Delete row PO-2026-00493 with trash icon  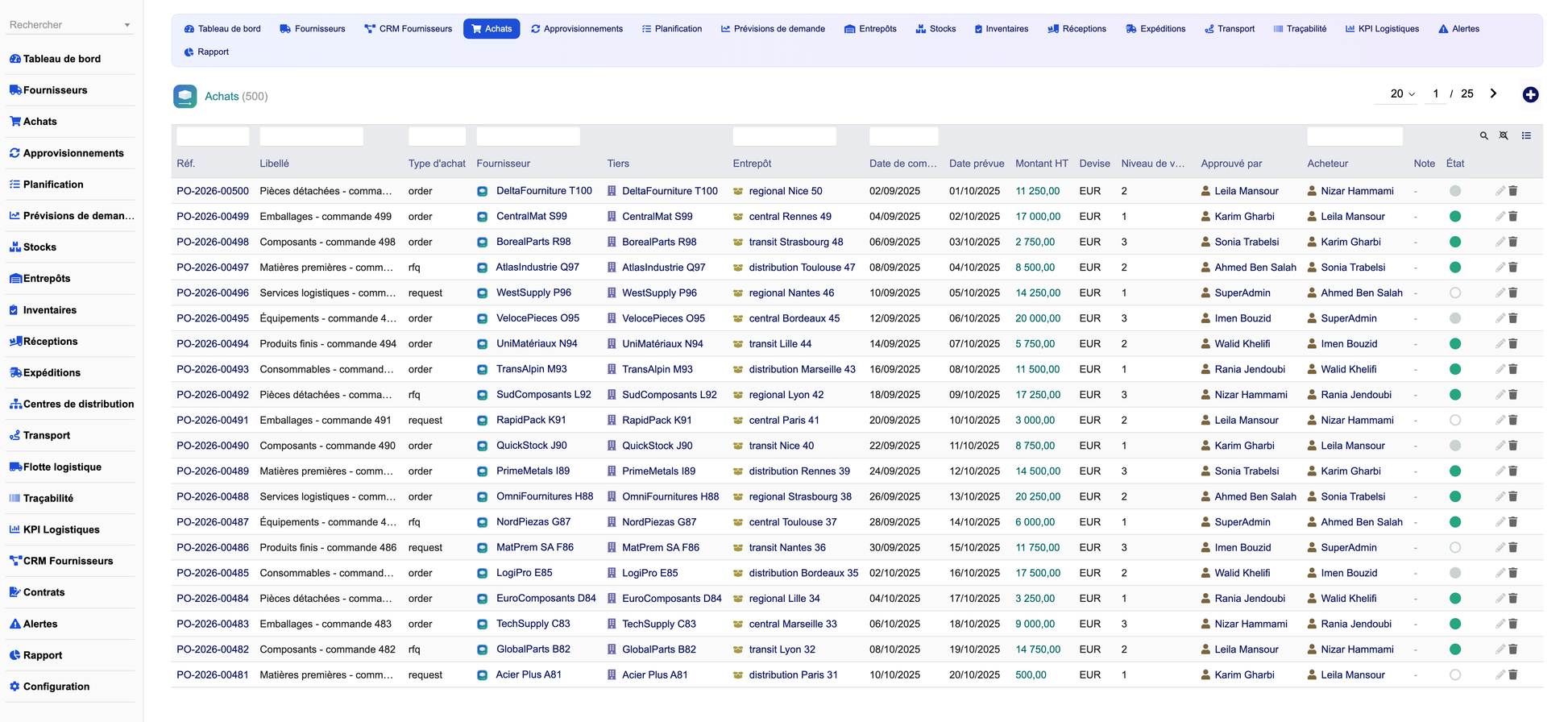(x=1513, y=370)
